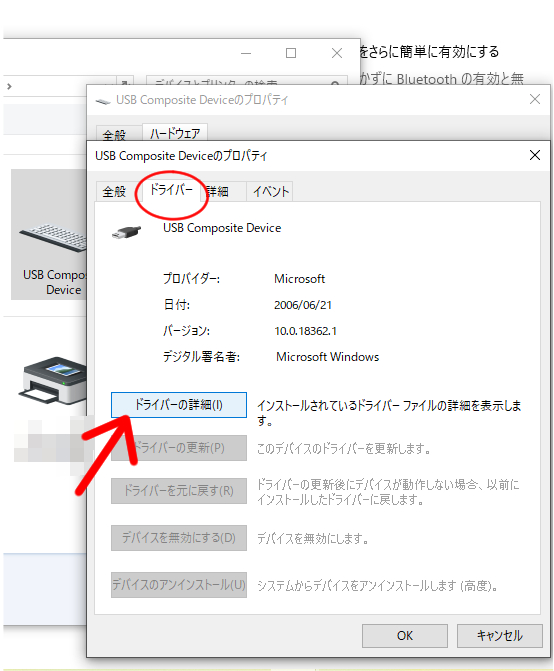Screen dimensions: 554x671
Task: Click the ドライバーの更新(P) update driver button
Action: click(x=179, y=448)
